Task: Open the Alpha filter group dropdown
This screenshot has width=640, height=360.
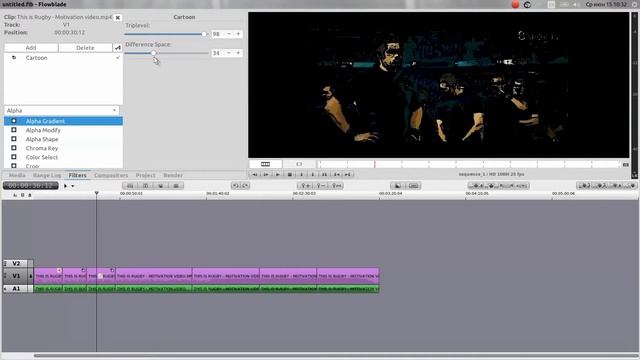Action: (x=62, y=111)
